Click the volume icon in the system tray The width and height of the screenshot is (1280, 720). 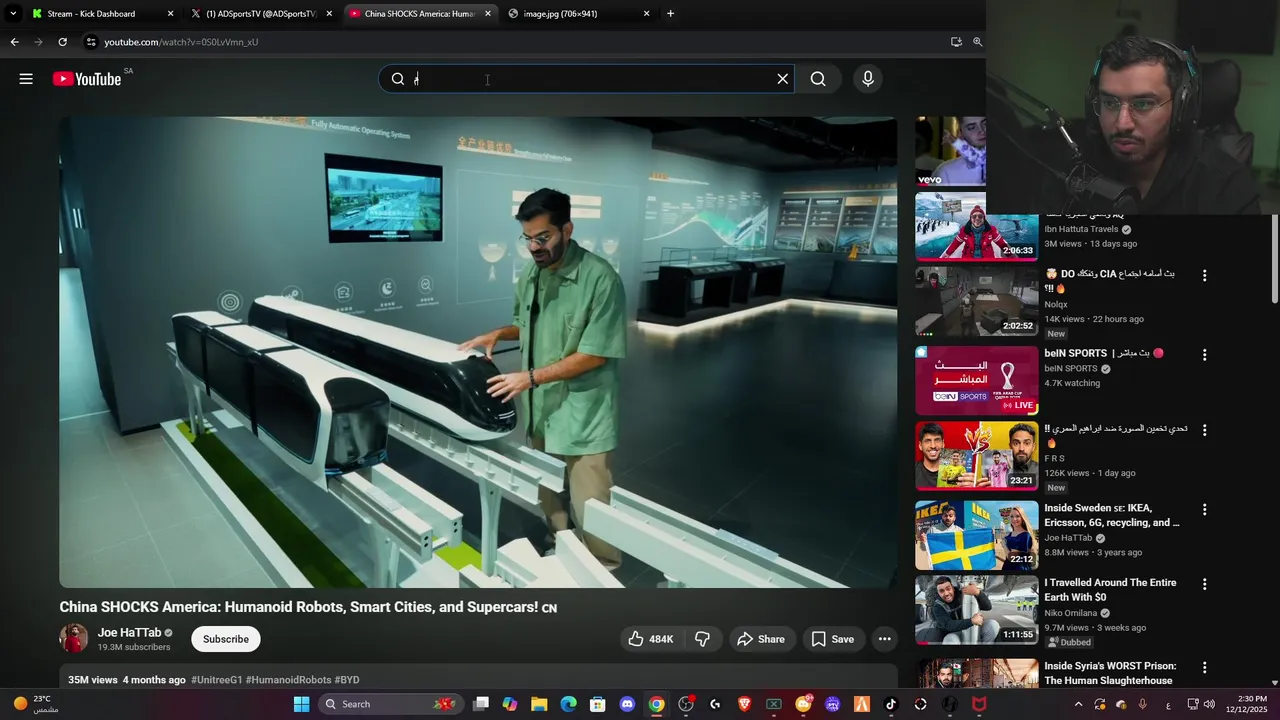tap(1208, 704)
